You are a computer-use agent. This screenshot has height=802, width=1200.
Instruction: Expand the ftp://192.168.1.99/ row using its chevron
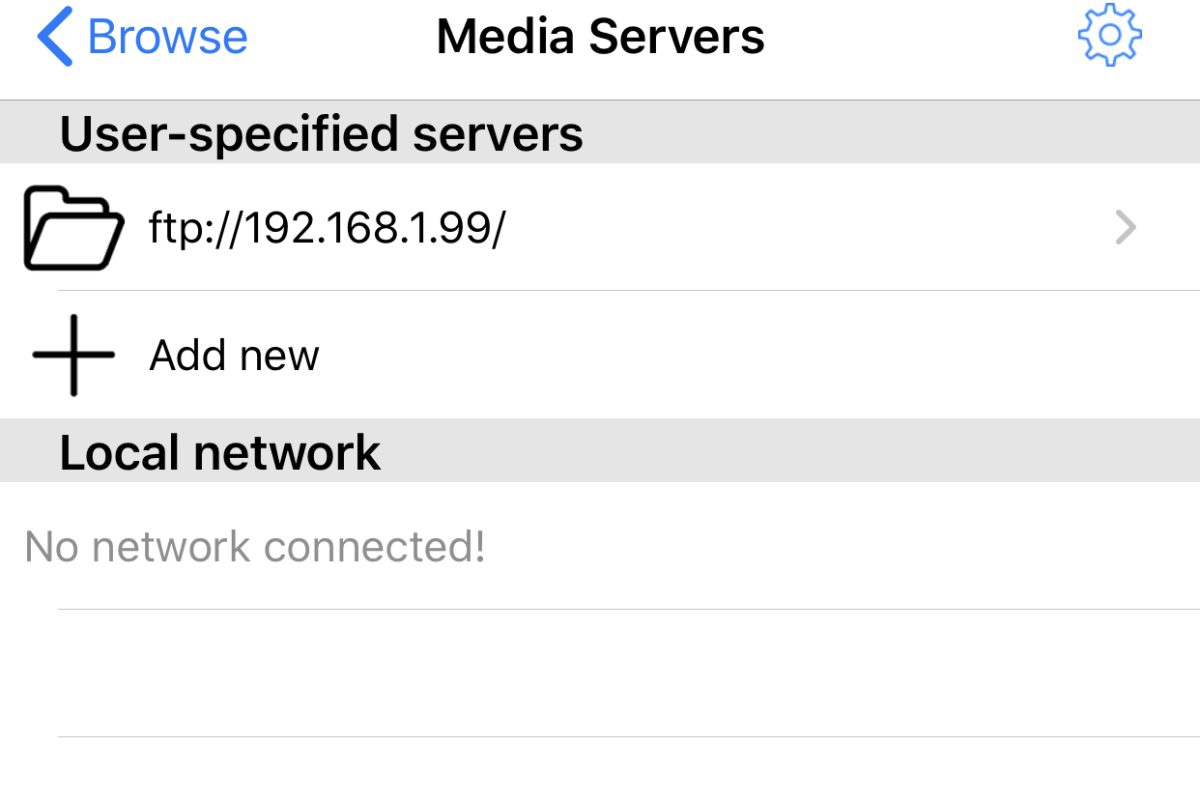[x=1126, y=228]
